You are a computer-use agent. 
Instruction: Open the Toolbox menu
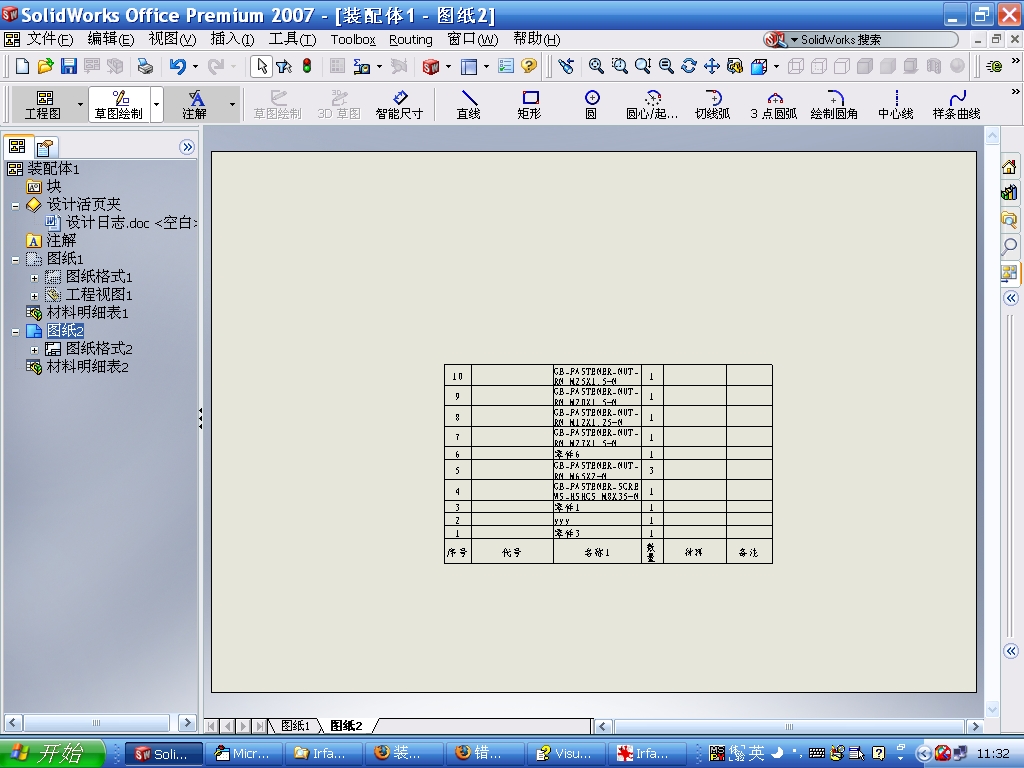coord(353,40)
